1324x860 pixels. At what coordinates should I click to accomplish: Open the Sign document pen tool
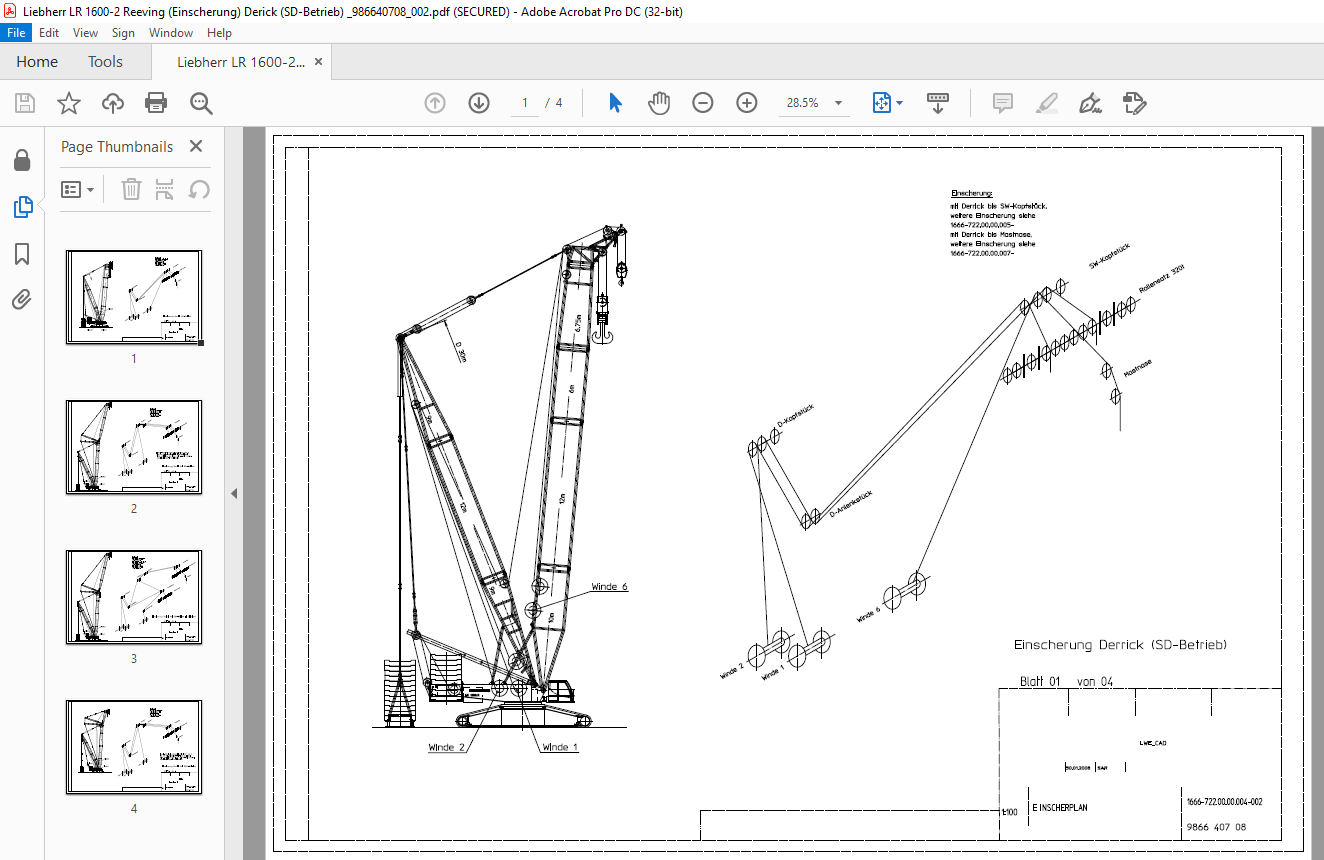click(1090, 103)
